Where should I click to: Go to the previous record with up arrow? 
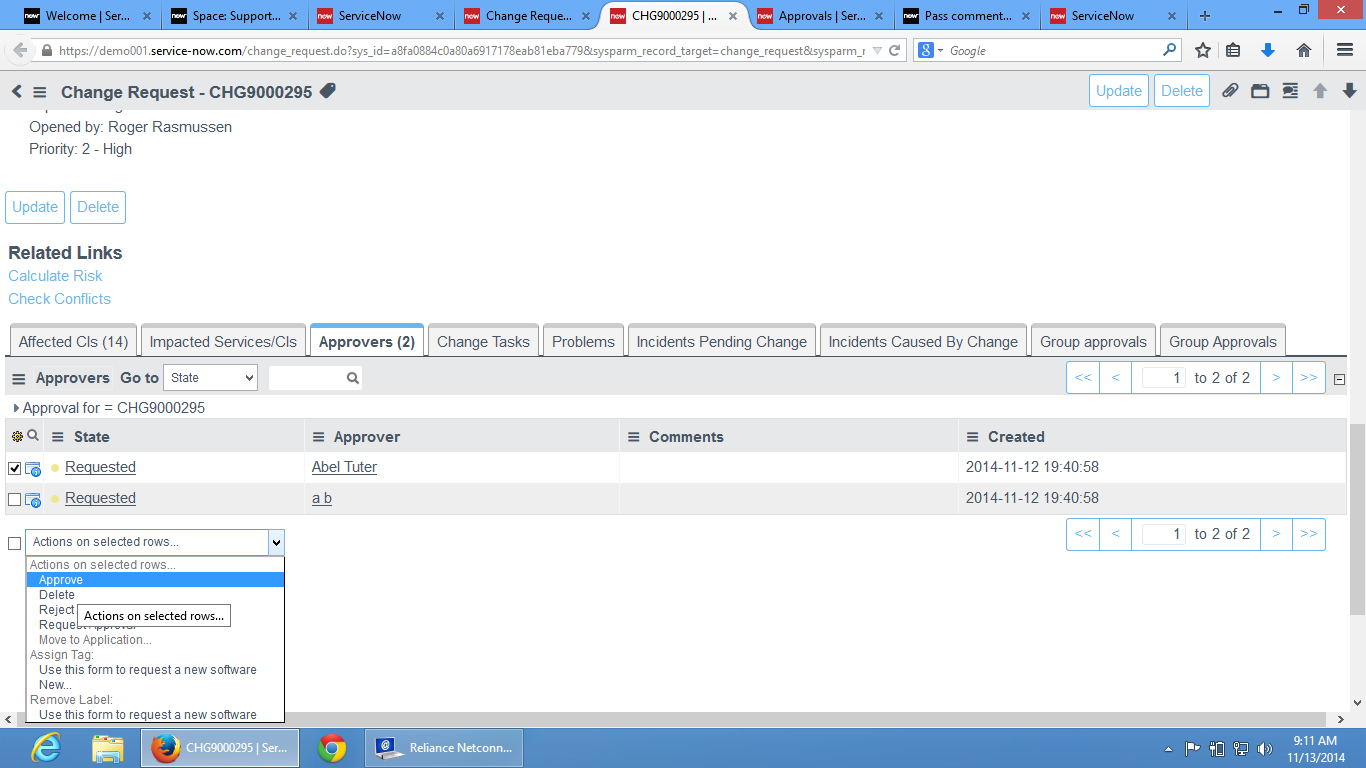[x=1320, y=91]
